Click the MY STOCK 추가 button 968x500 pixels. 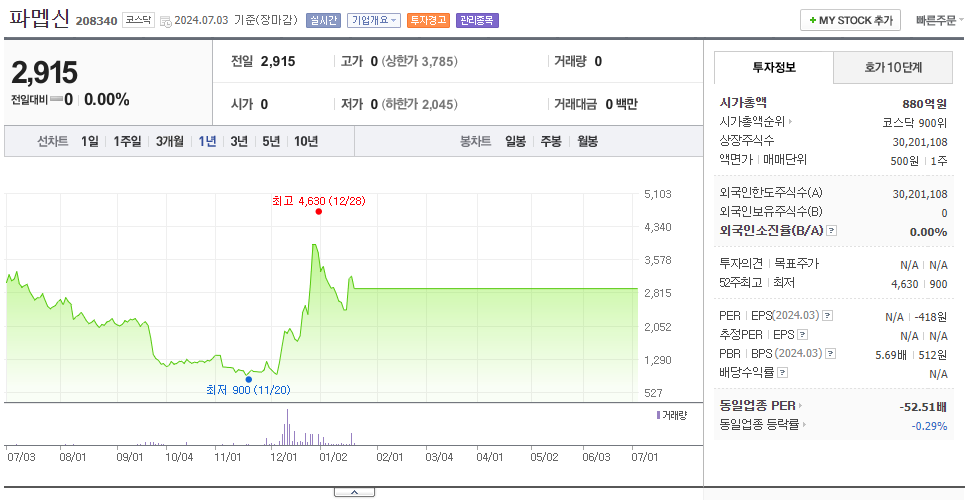(851, 20)
